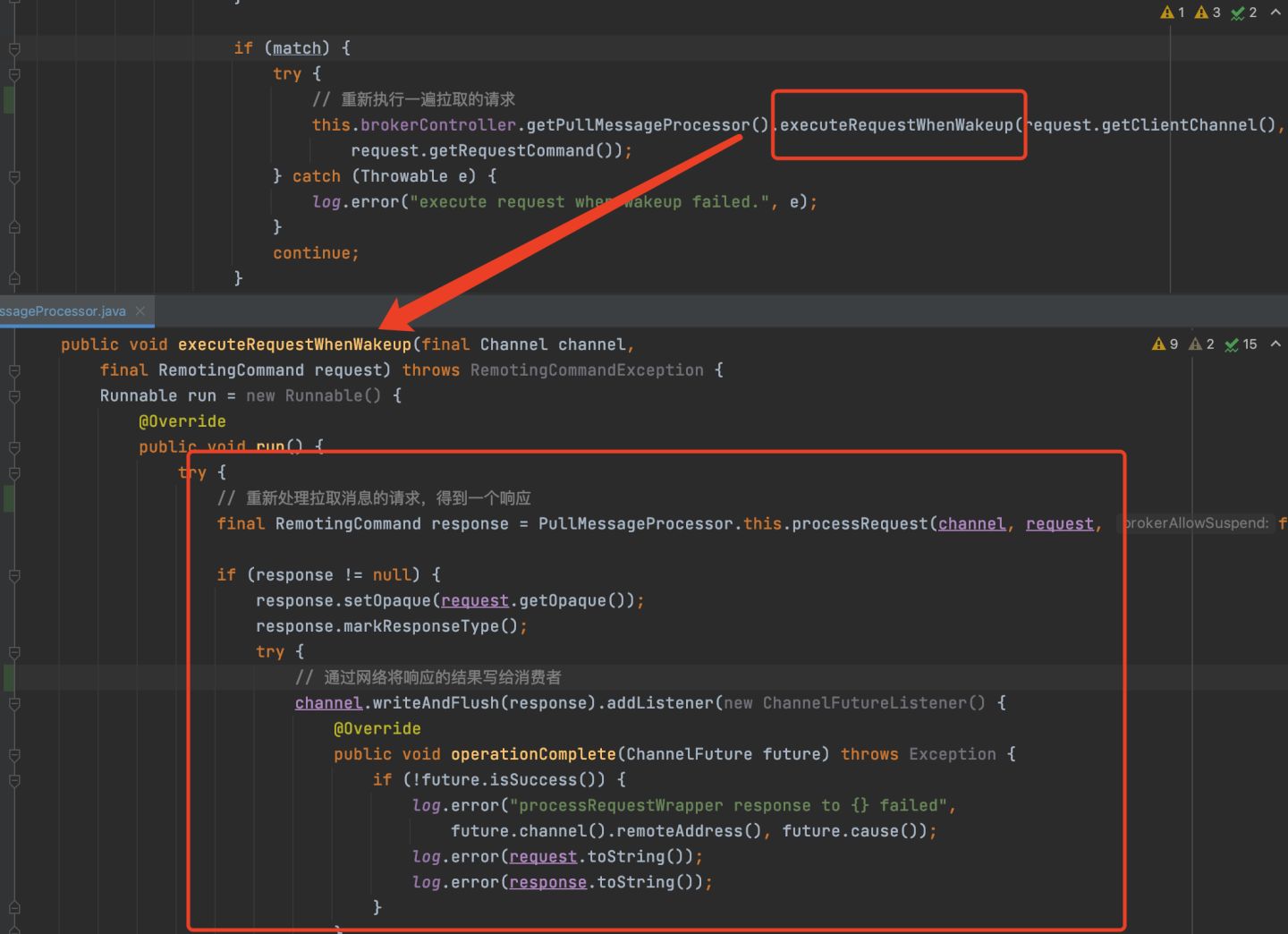Screen dimensions: 1288x934
Task: Click the yellow warning count 1 in the top pane
Action: click(1173, 13)
